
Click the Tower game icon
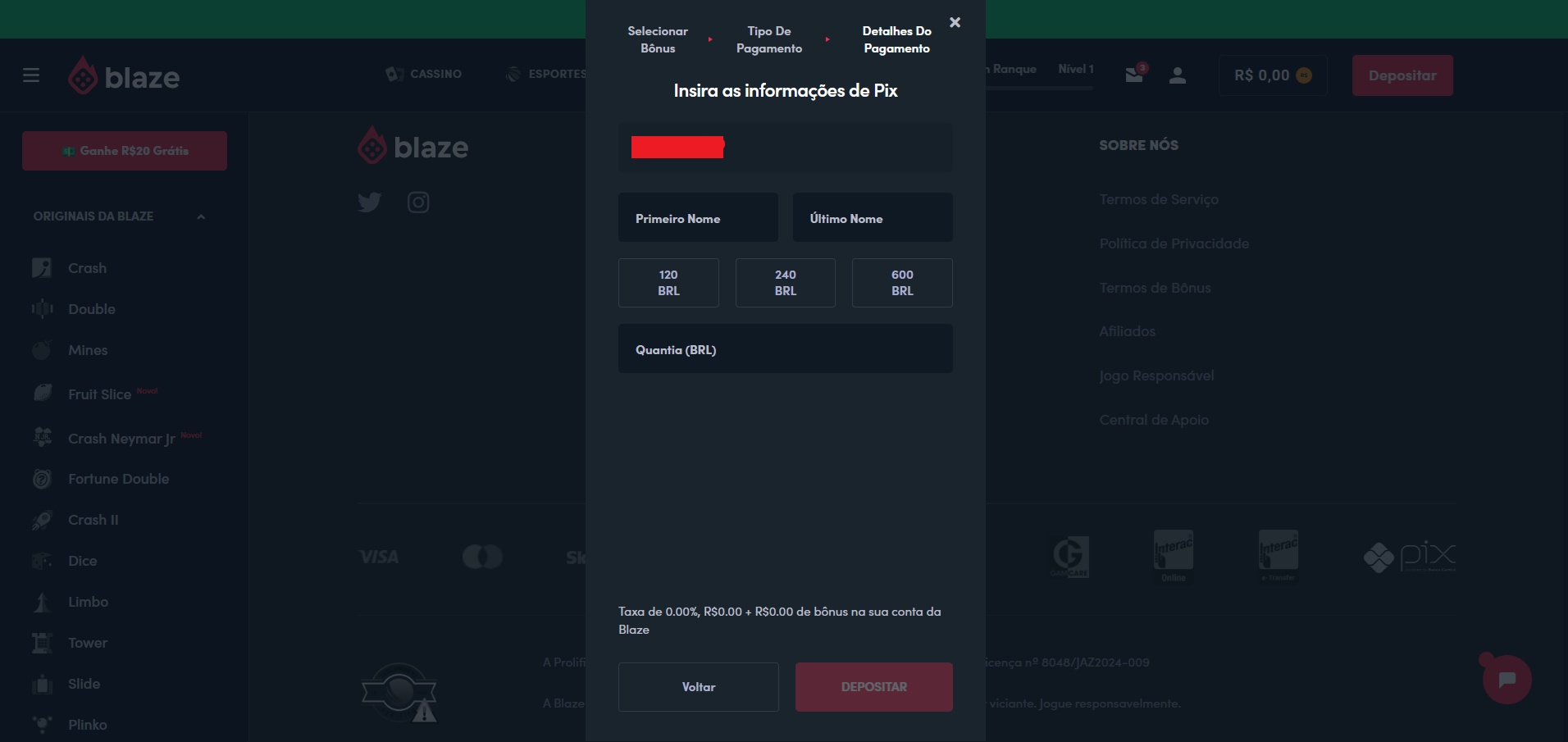tap(42, 643)
